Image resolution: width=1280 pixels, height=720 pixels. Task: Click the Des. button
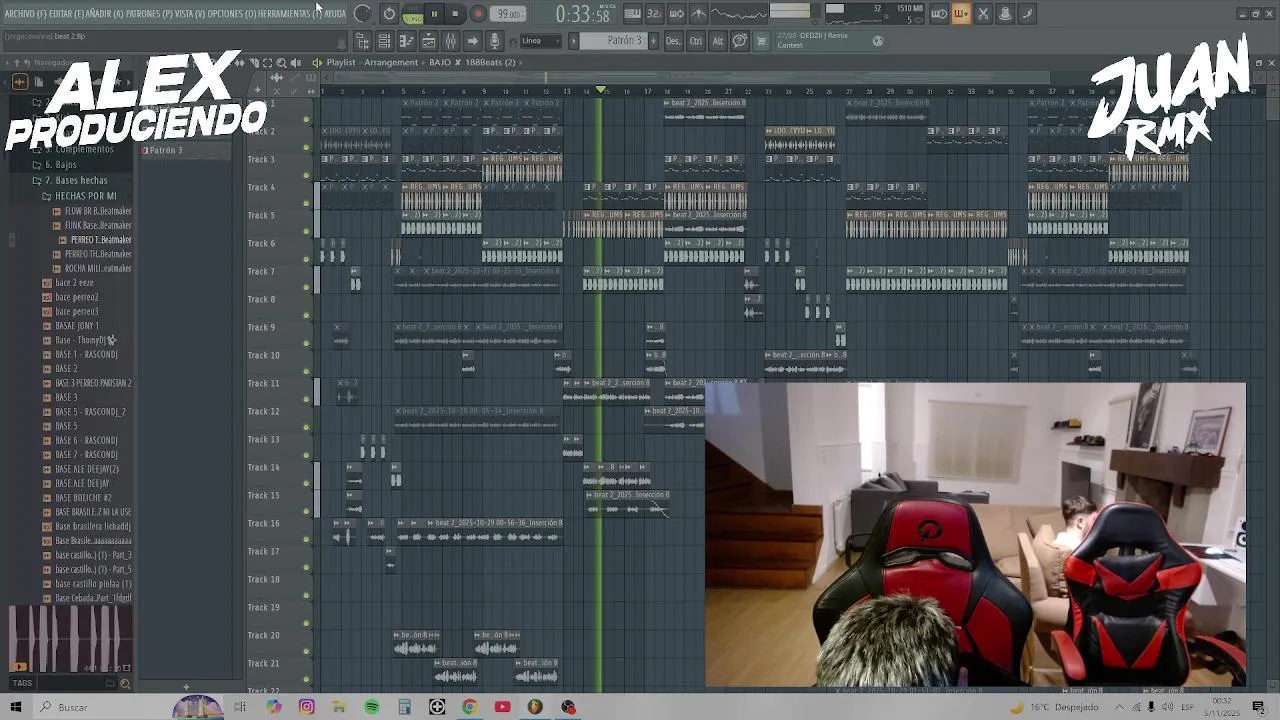pyautogui.click(x=673, y=41)
